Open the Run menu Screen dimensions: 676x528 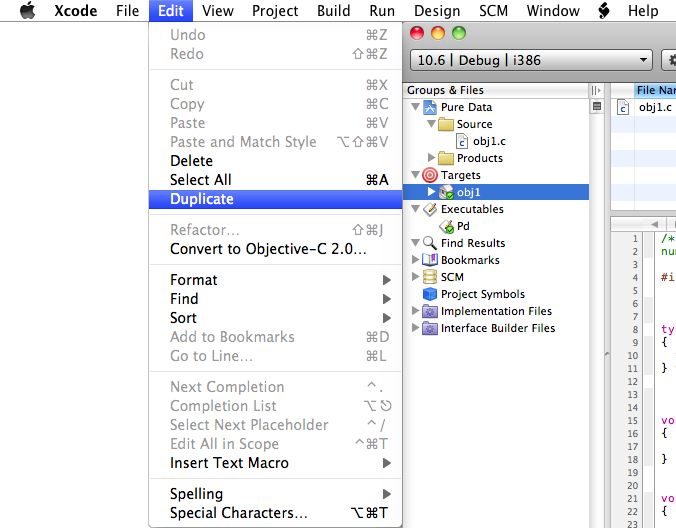coord(382,10)
